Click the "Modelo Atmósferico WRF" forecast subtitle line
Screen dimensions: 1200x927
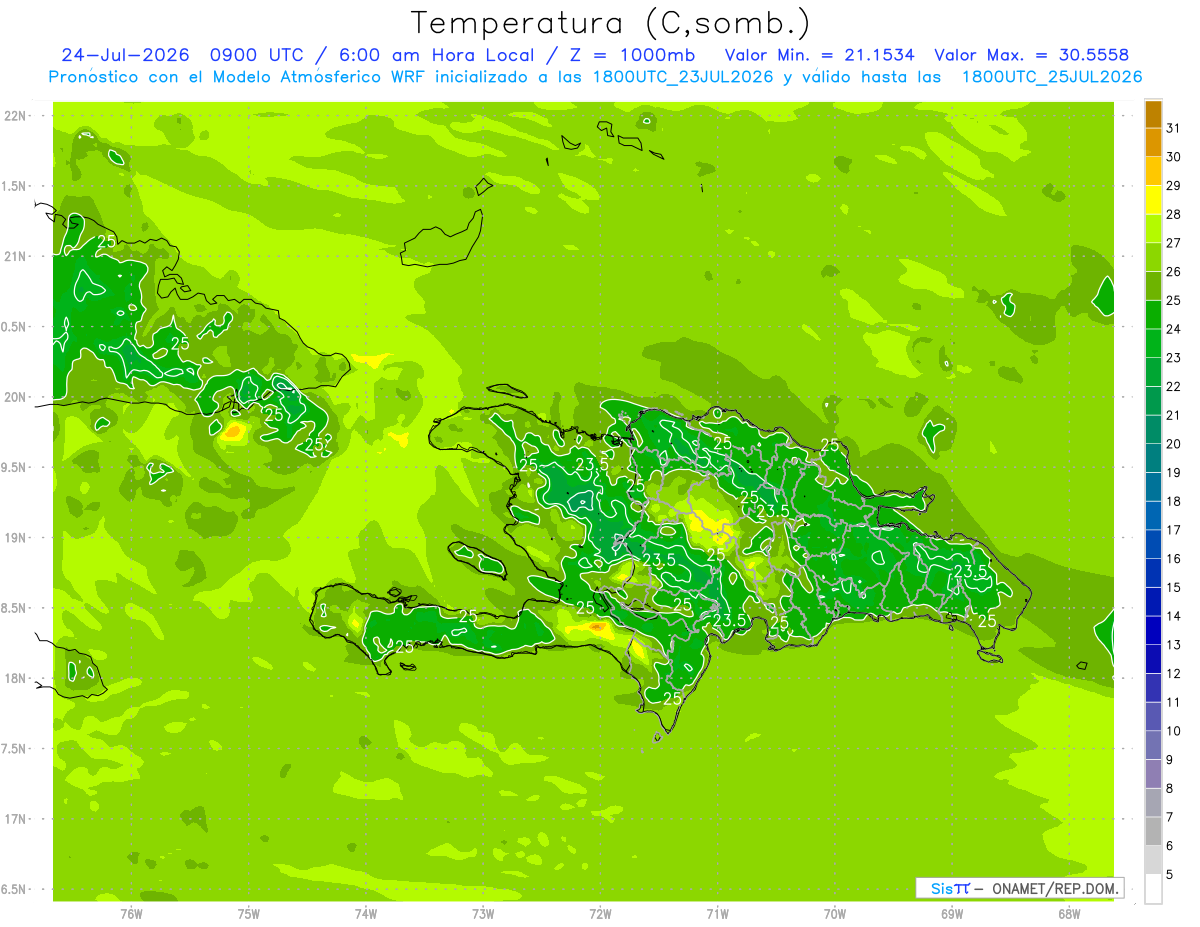point(595,77)
